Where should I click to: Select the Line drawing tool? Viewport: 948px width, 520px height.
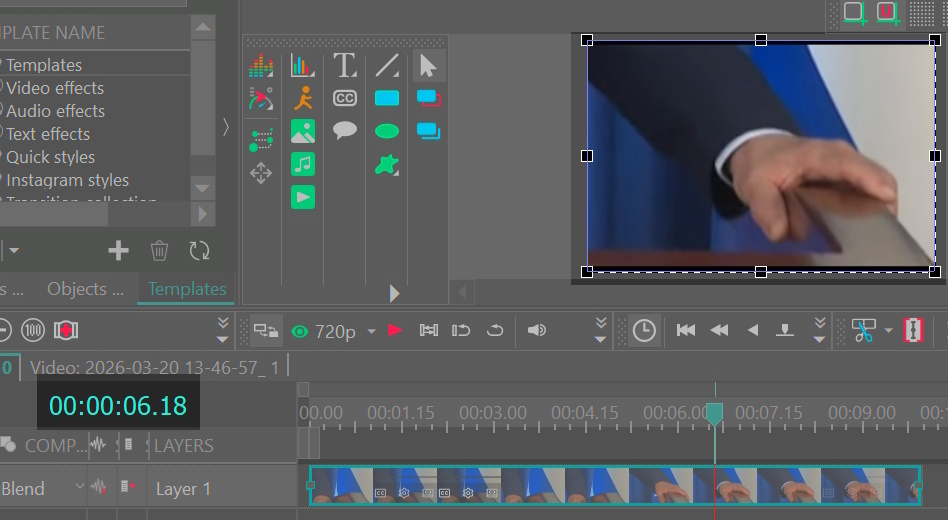click(x=387, y=66)
